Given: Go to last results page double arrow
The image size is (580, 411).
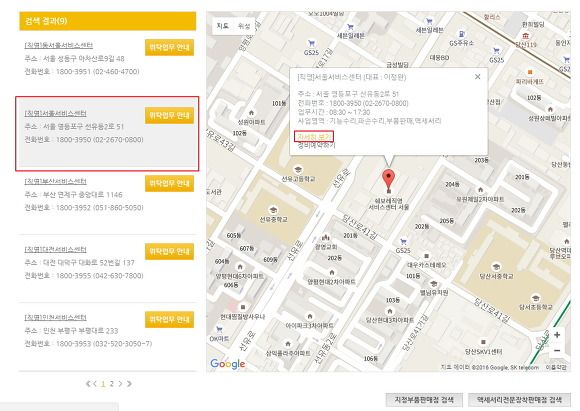Looking at the screenshot, I should tap(129, 384).
